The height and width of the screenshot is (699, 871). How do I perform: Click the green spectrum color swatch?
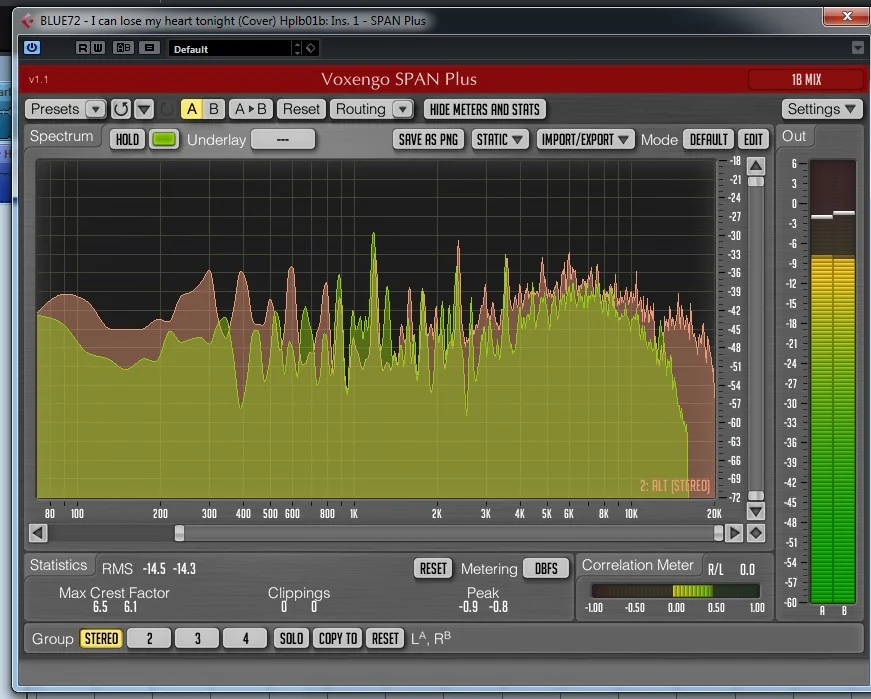[x=163, y=139]
